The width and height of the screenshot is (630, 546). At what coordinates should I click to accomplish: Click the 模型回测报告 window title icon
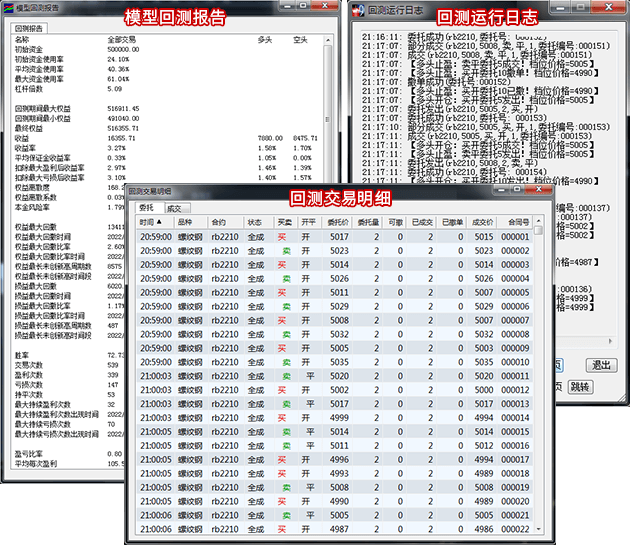tap(9, 7)
